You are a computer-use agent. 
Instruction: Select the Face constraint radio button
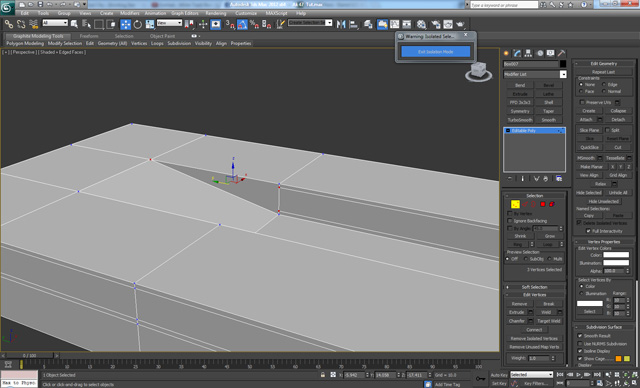(581, 91)
